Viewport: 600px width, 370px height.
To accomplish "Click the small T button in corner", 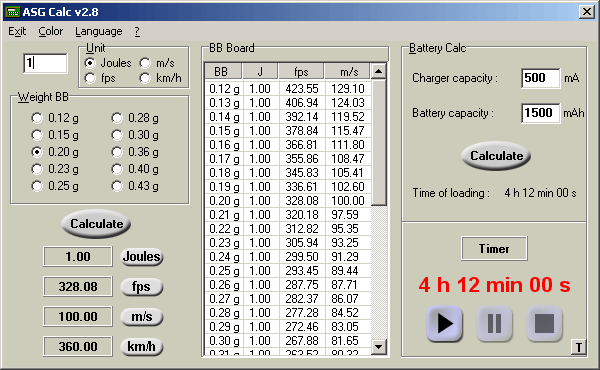I will (x=579, y=347).
